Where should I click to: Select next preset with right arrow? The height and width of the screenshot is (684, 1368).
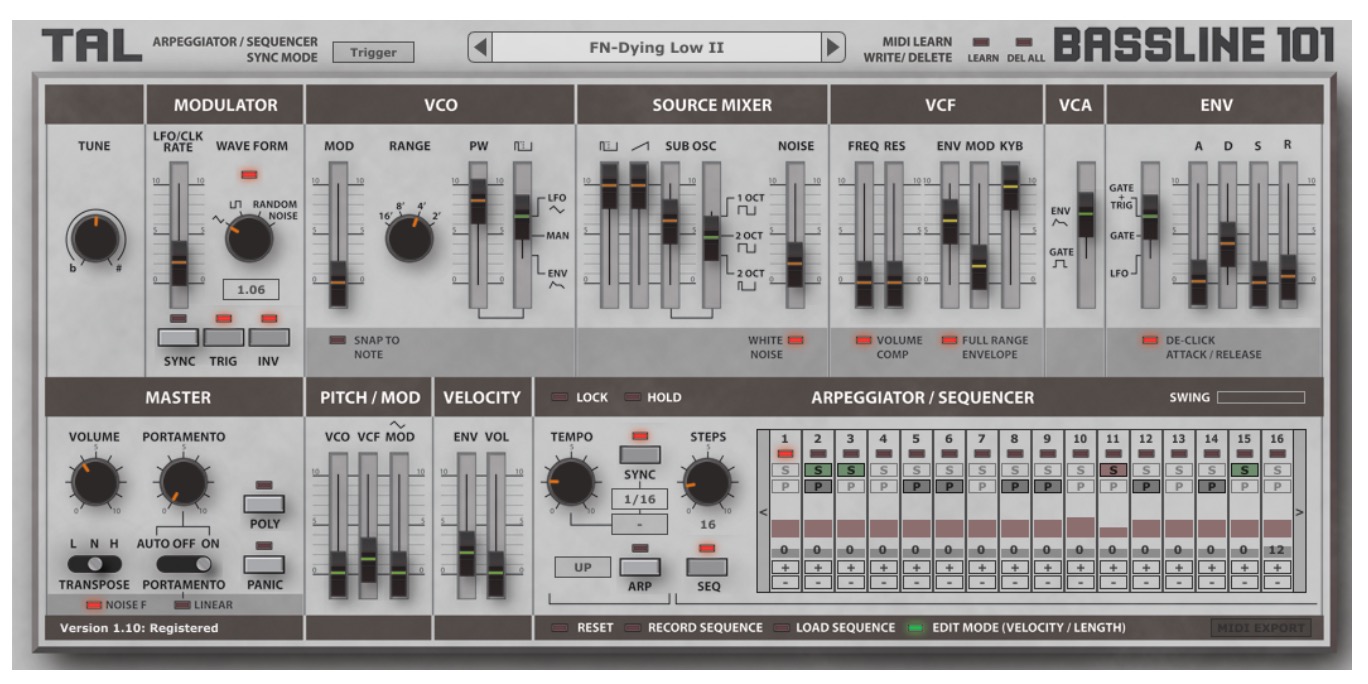[831, 47]
